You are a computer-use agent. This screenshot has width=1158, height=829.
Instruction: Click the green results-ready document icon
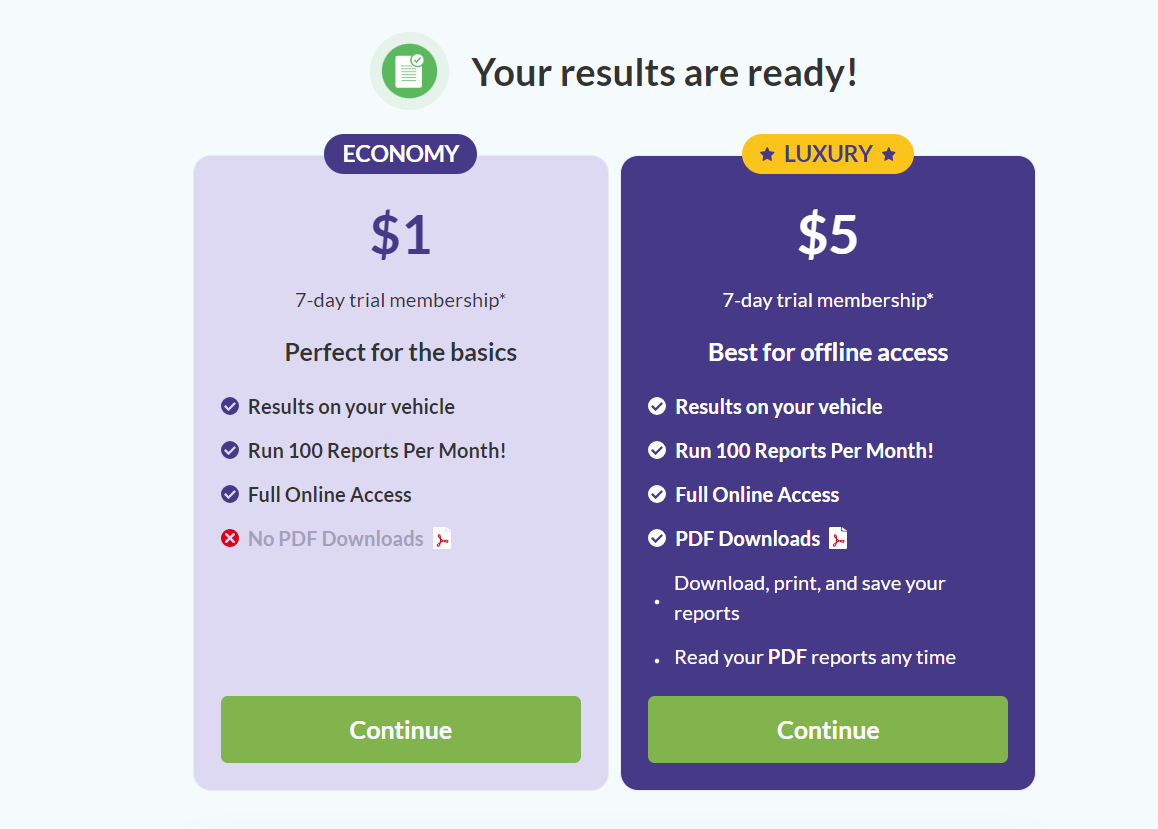coord(409,72)
